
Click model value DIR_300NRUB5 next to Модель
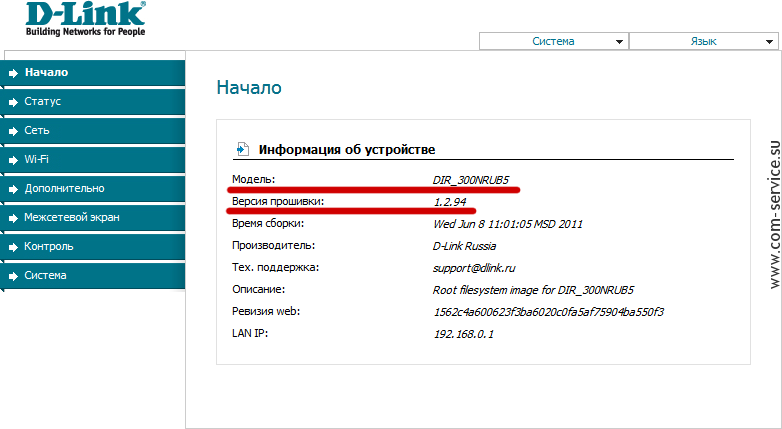click(x=471, y=180)
